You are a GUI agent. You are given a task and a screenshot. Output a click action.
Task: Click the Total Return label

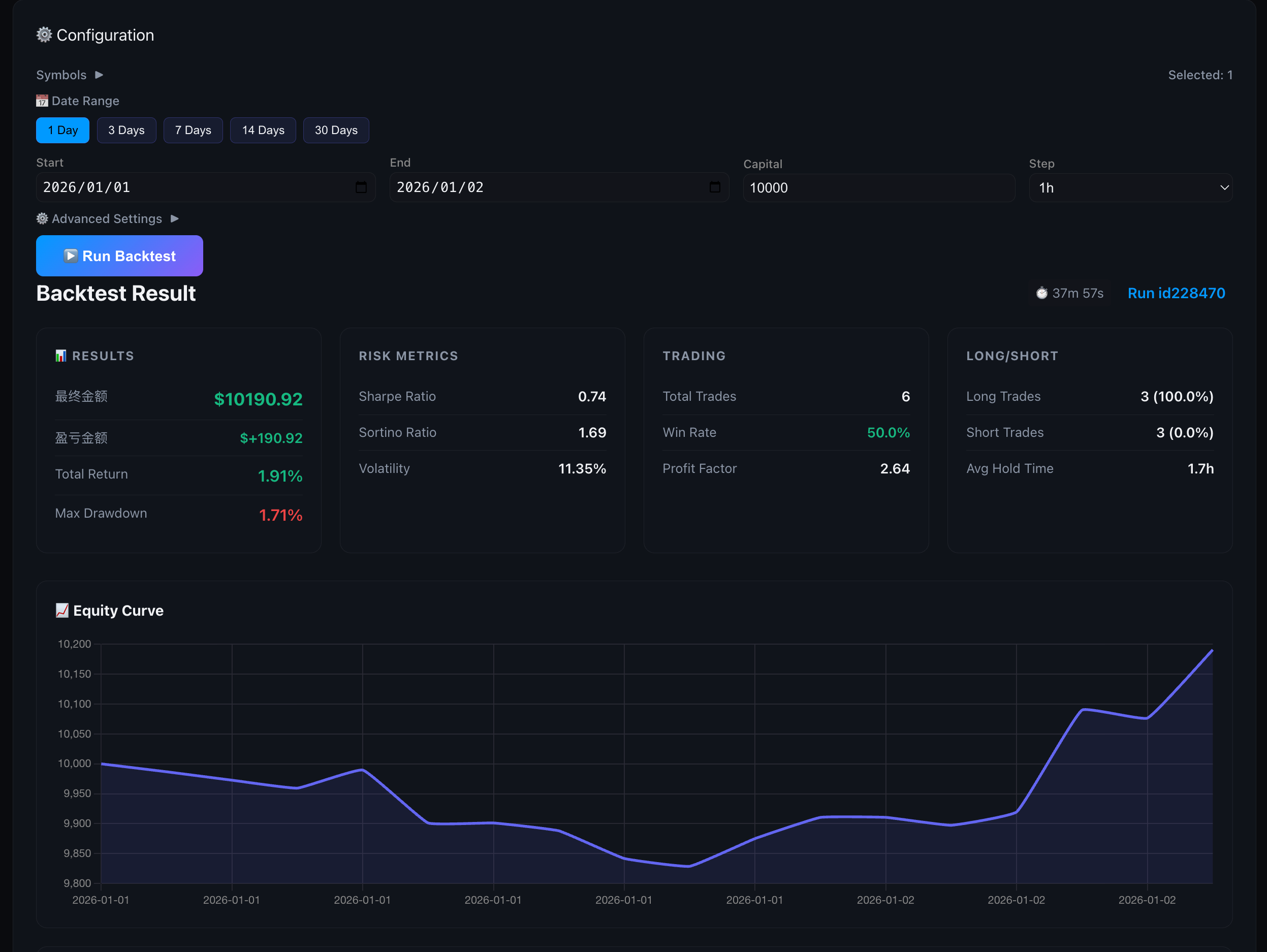[91, 474]
